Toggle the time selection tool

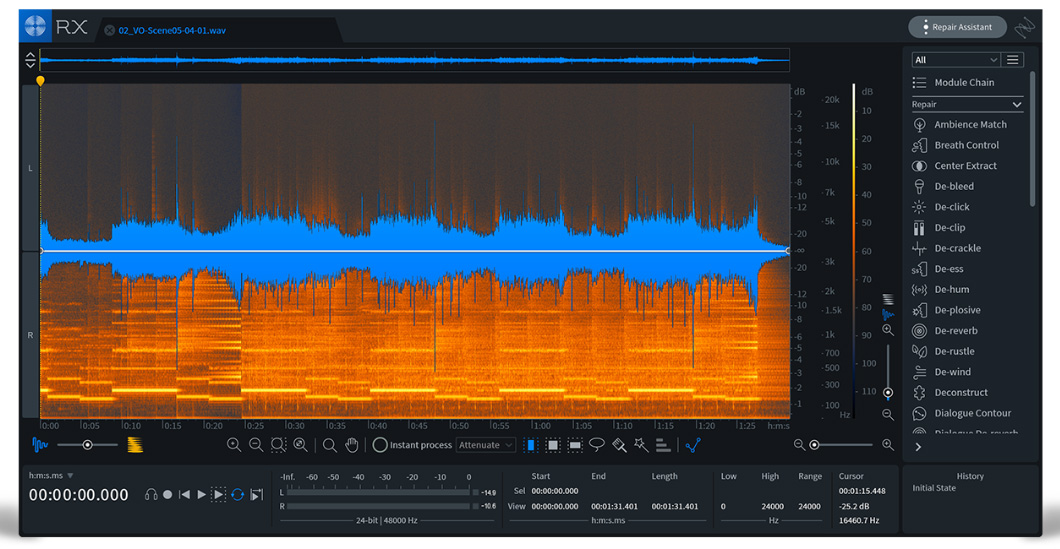[x=531, y=445]
